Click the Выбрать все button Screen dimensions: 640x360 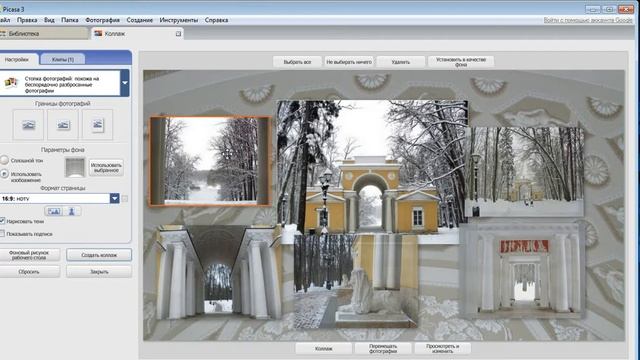tap(297, 62)
